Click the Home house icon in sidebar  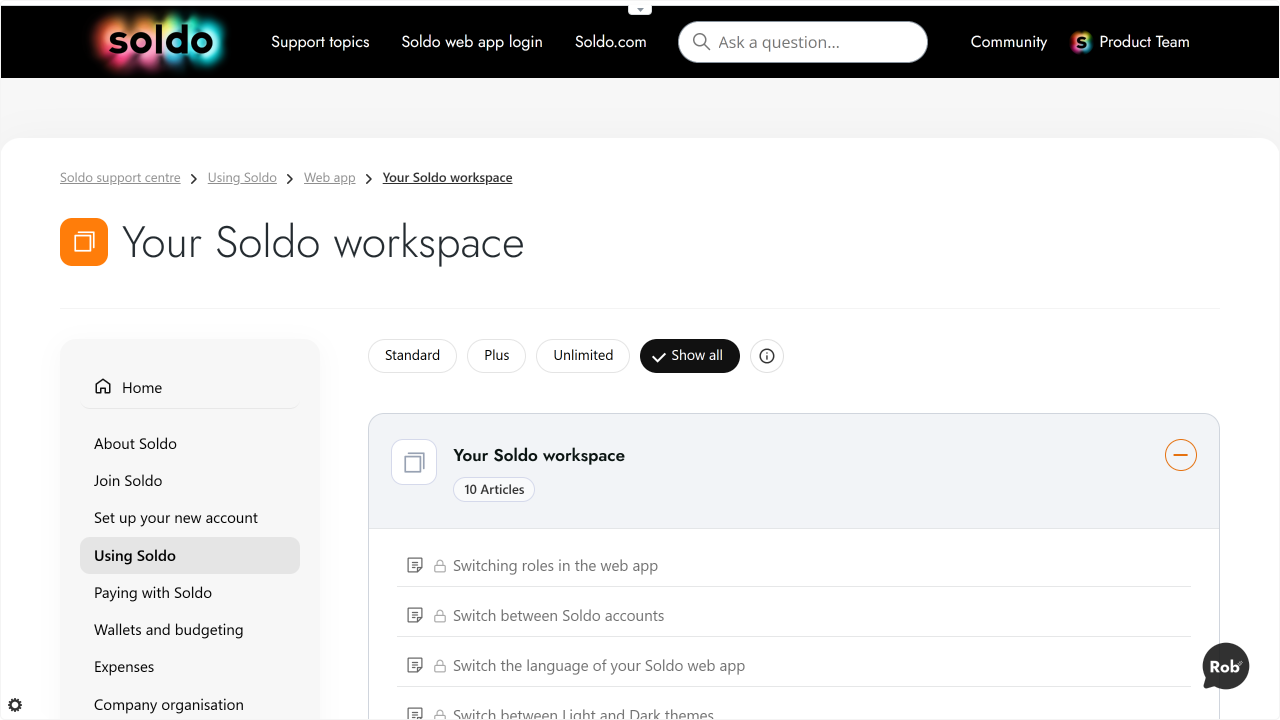pos(103,387)
